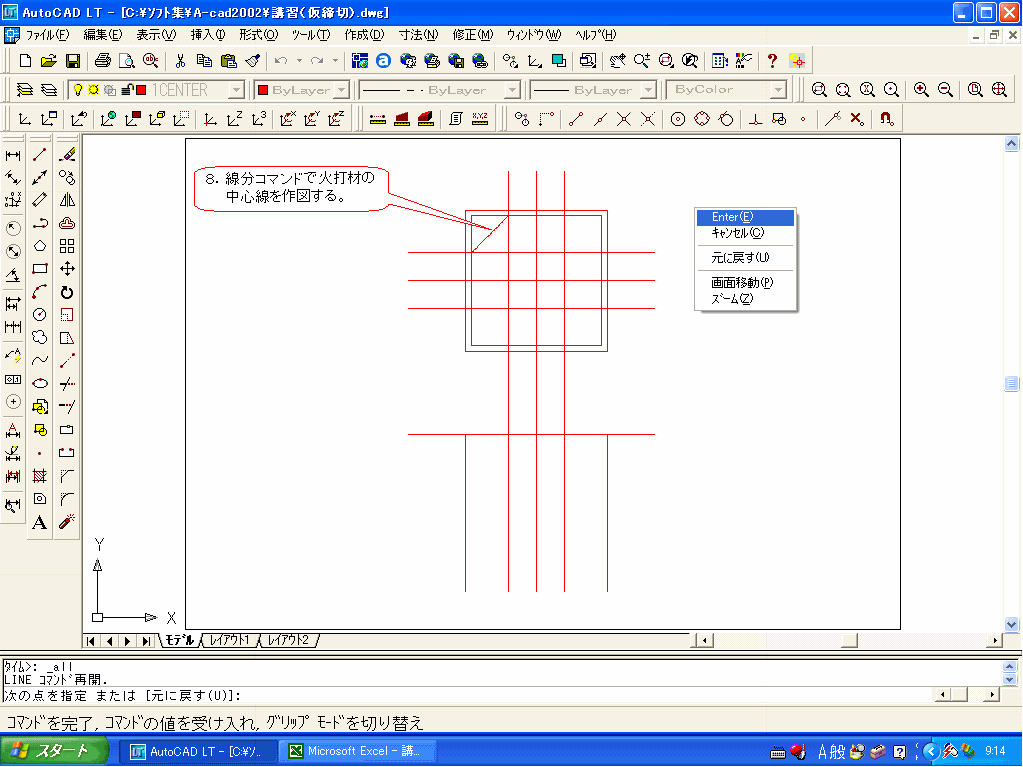Click the AutoCAD LT taskbar button
Image resolution: width=1023 pixels, height=767 pixels.
(x=199, y=751)
